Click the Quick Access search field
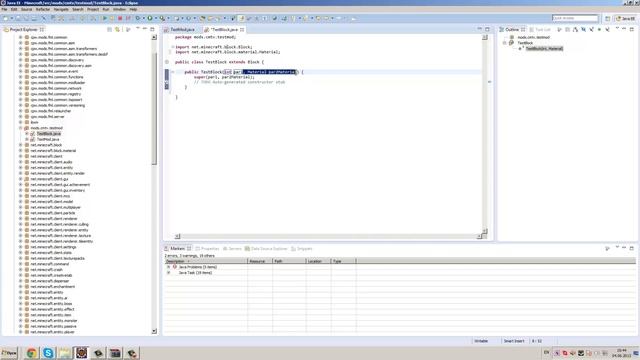The image size is (640, 360). [575, 18]
